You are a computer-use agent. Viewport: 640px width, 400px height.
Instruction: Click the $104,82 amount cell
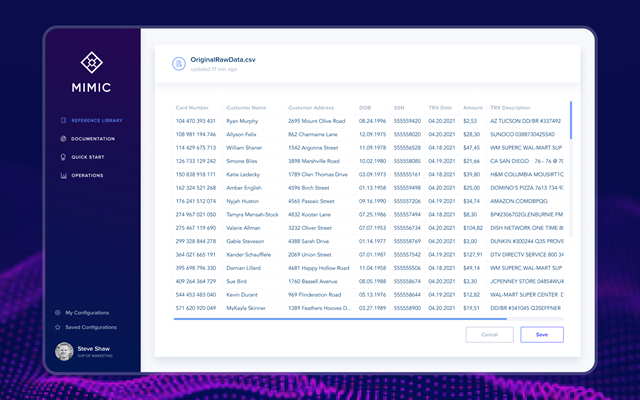click(473, 228)
